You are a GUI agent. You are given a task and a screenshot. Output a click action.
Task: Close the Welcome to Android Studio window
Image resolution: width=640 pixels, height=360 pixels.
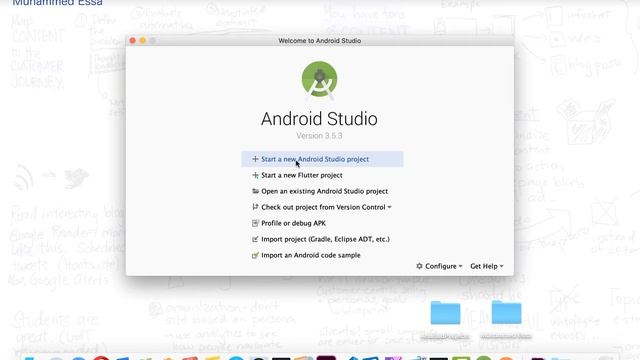click(x=132, y=40)
